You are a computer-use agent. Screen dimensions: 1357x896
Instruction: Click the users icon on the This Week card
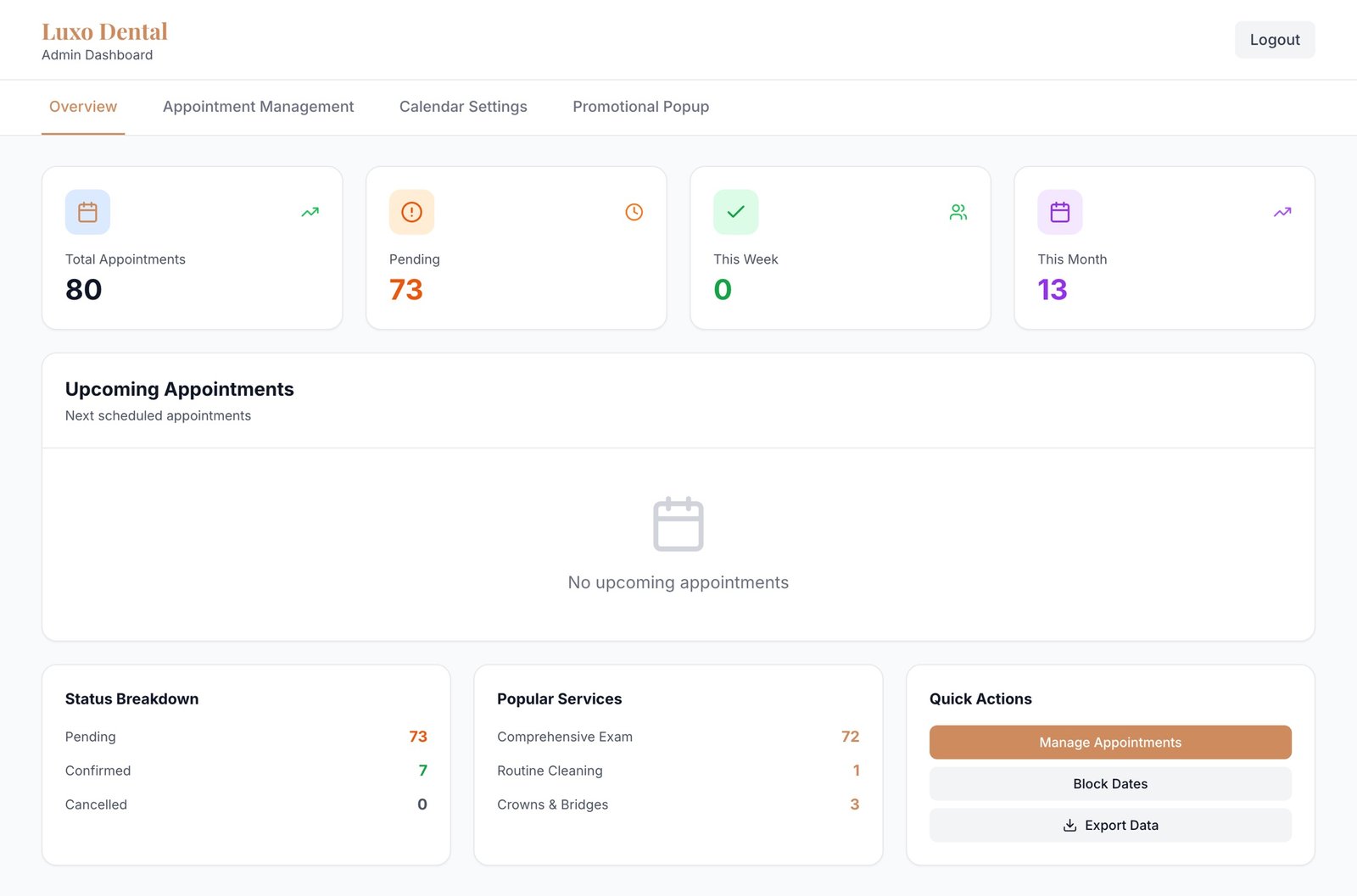[x=958, y=212]
